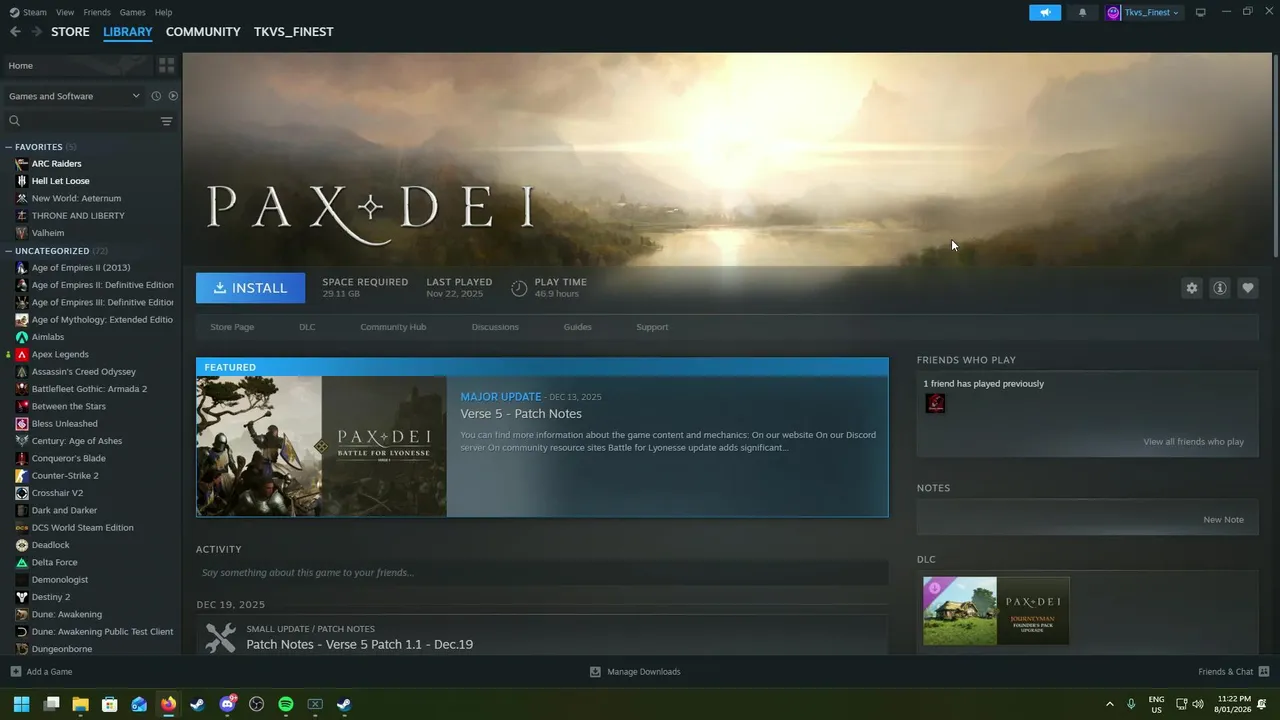This screenshot has width=1280, height=720.
Task: Show game info icon for Pax Dei
Action: pos(1220,288)
